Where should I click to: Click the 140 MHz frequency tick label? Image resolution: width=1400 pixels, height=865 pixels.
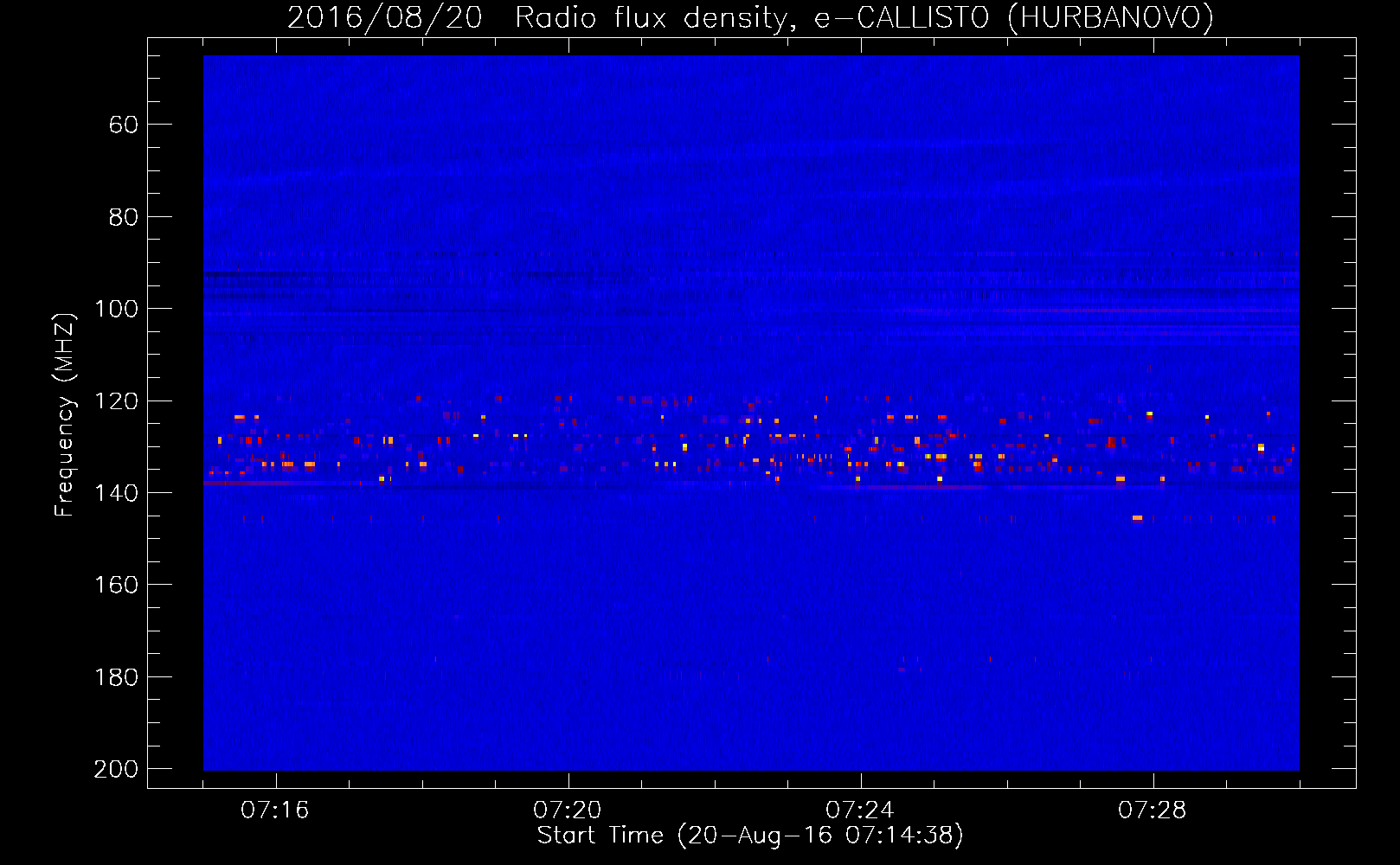click(x=117, y=493)
